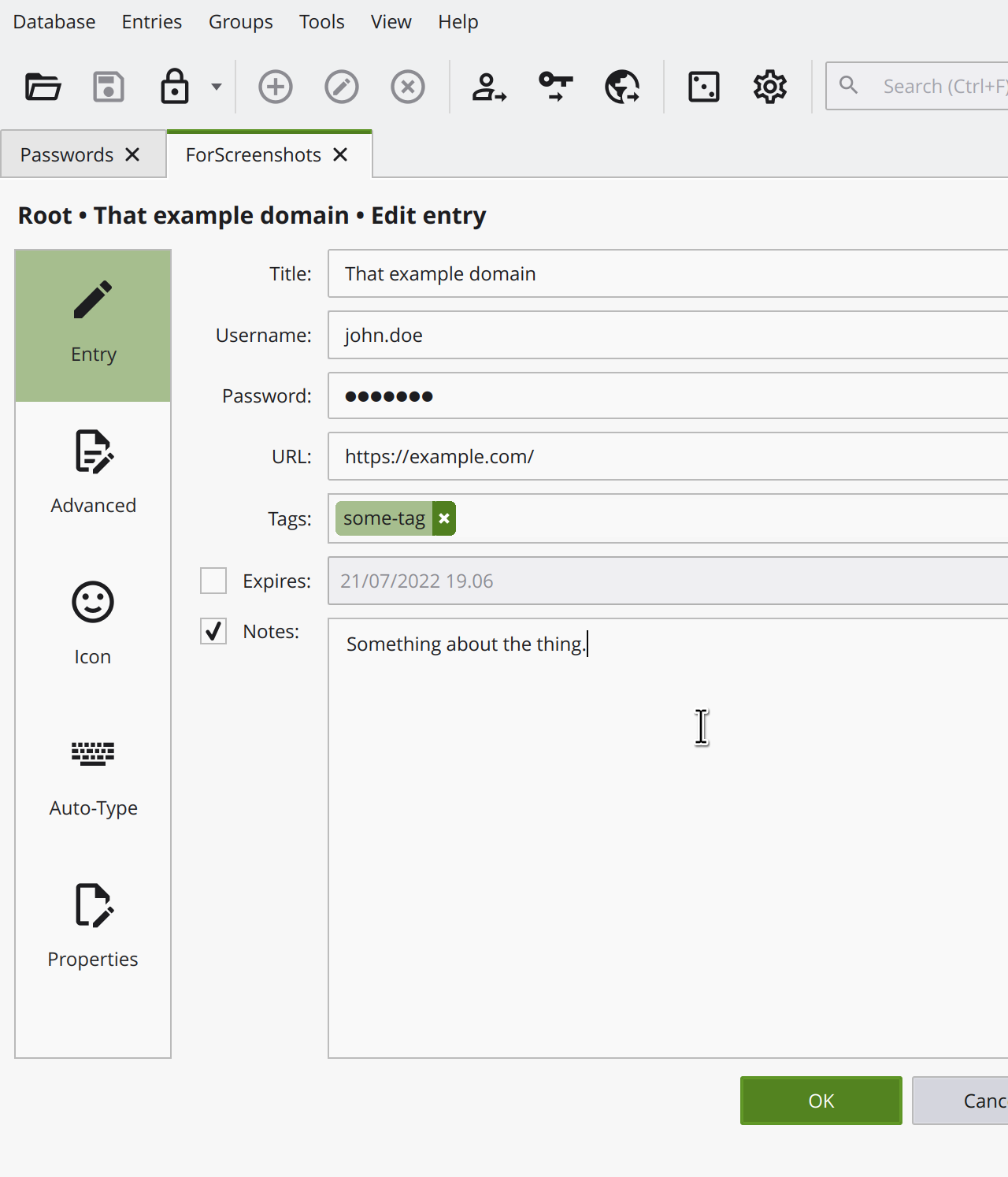1008x1177 pixels.
Task: Uncheck the Notes checkbox
Action: pyautogui.click(x=213, y=631)
